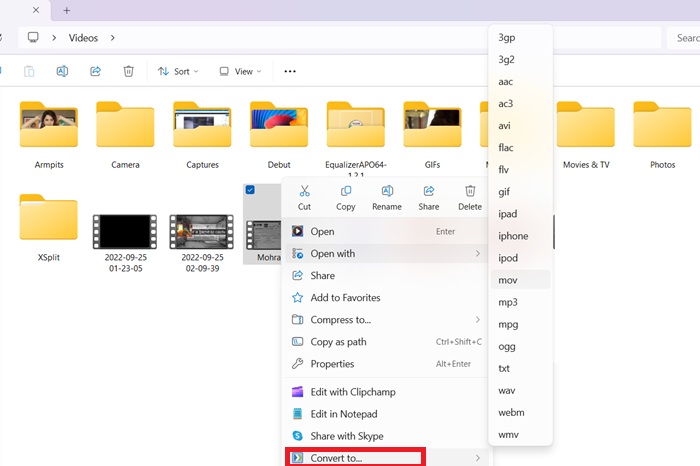Choose Compress to... entry
Viewport: 700px width, 466px height.
click(x=386, y=320)
